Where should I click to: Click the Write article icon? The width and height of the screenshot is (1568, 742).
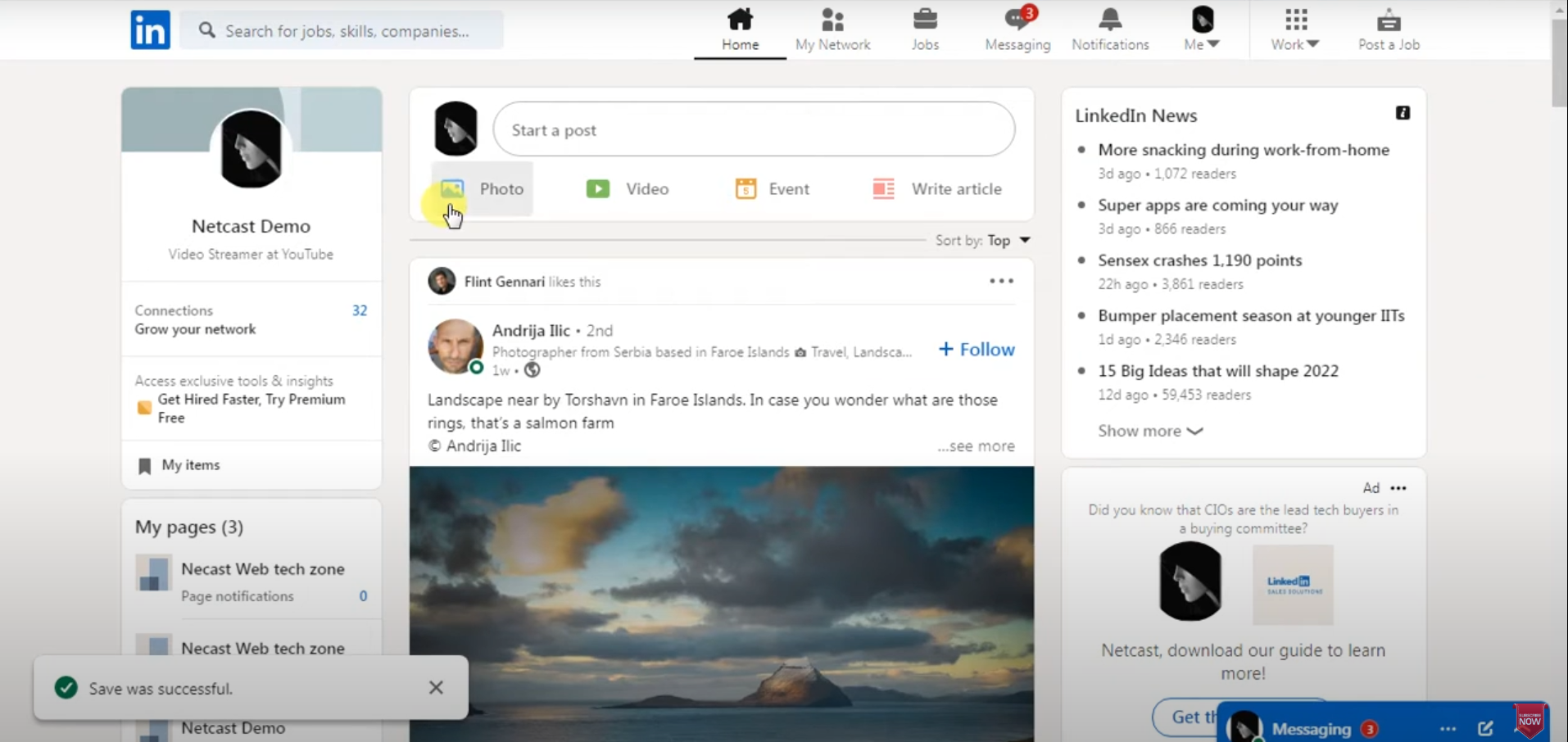(x=883, y=189)
